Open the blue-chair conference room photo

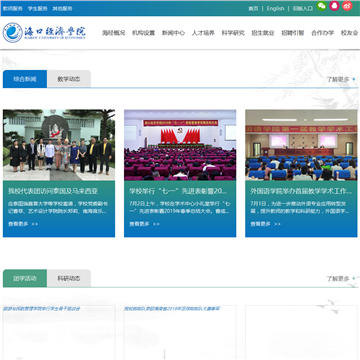click(301, 145)
